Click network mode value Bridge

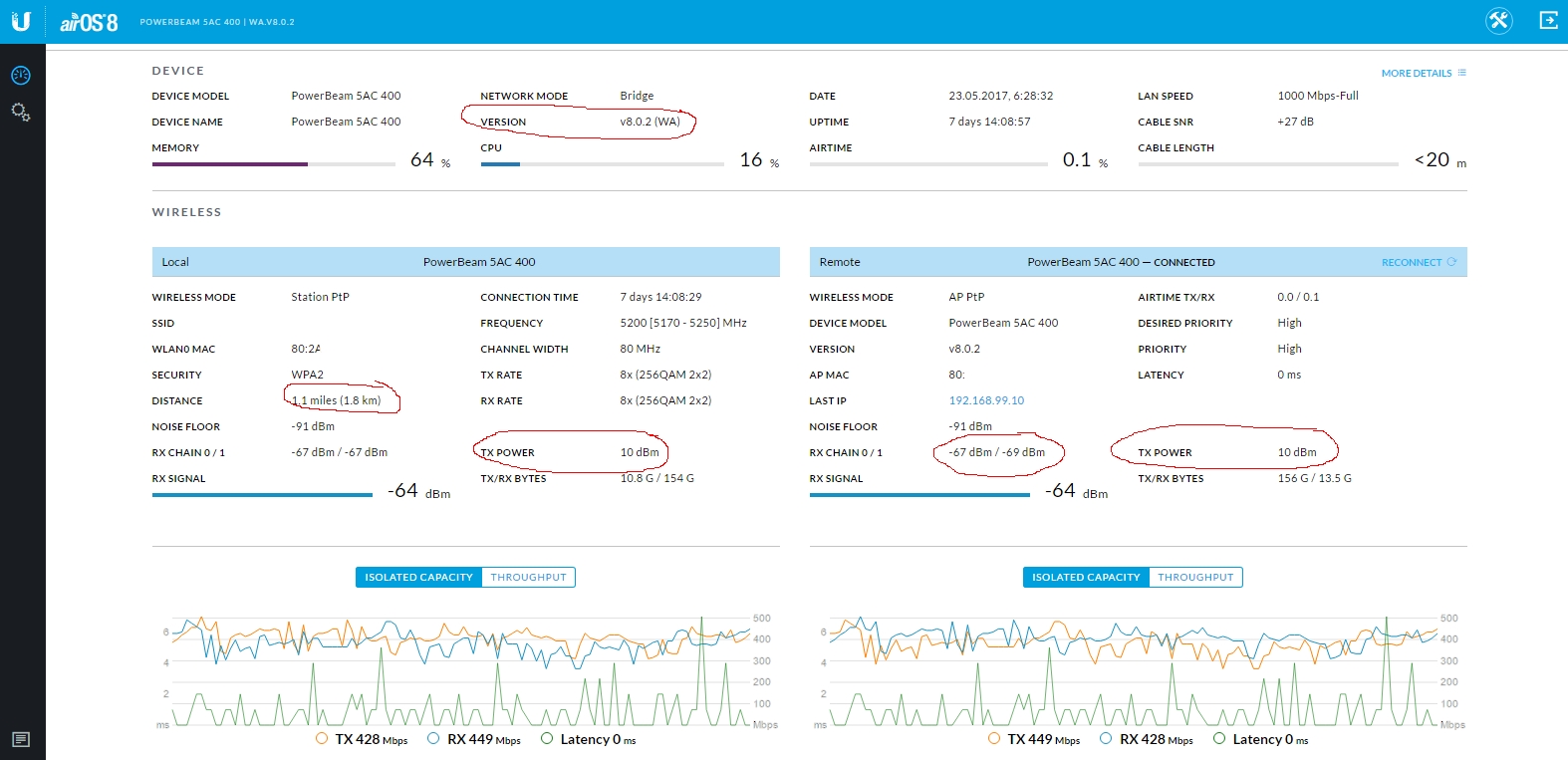637,96
